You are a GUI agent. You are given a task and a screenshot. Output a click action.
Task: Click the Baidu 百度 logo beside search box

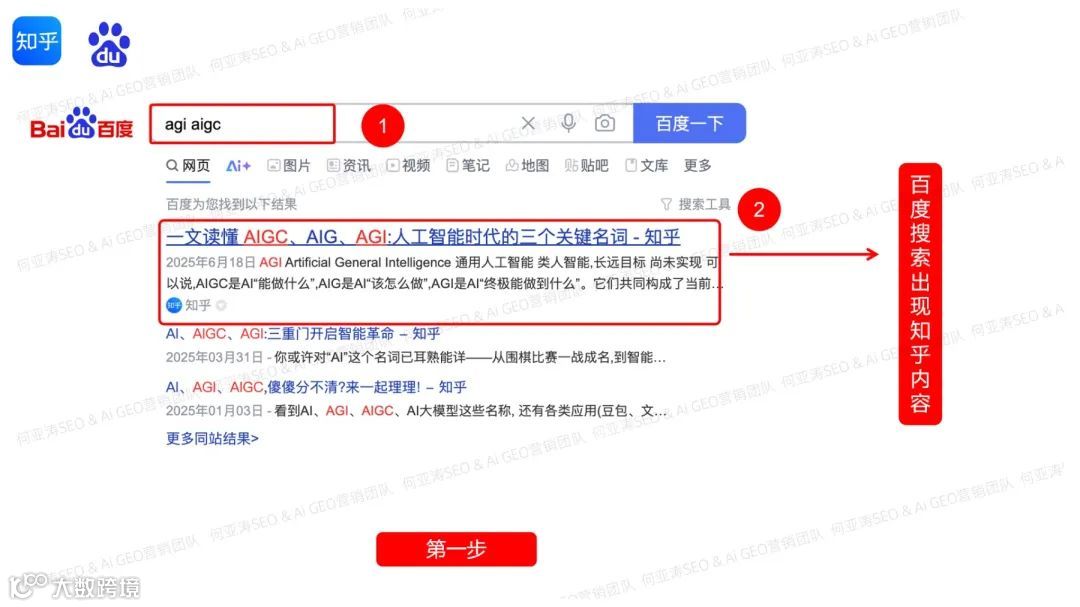click(x=81, y=123)
